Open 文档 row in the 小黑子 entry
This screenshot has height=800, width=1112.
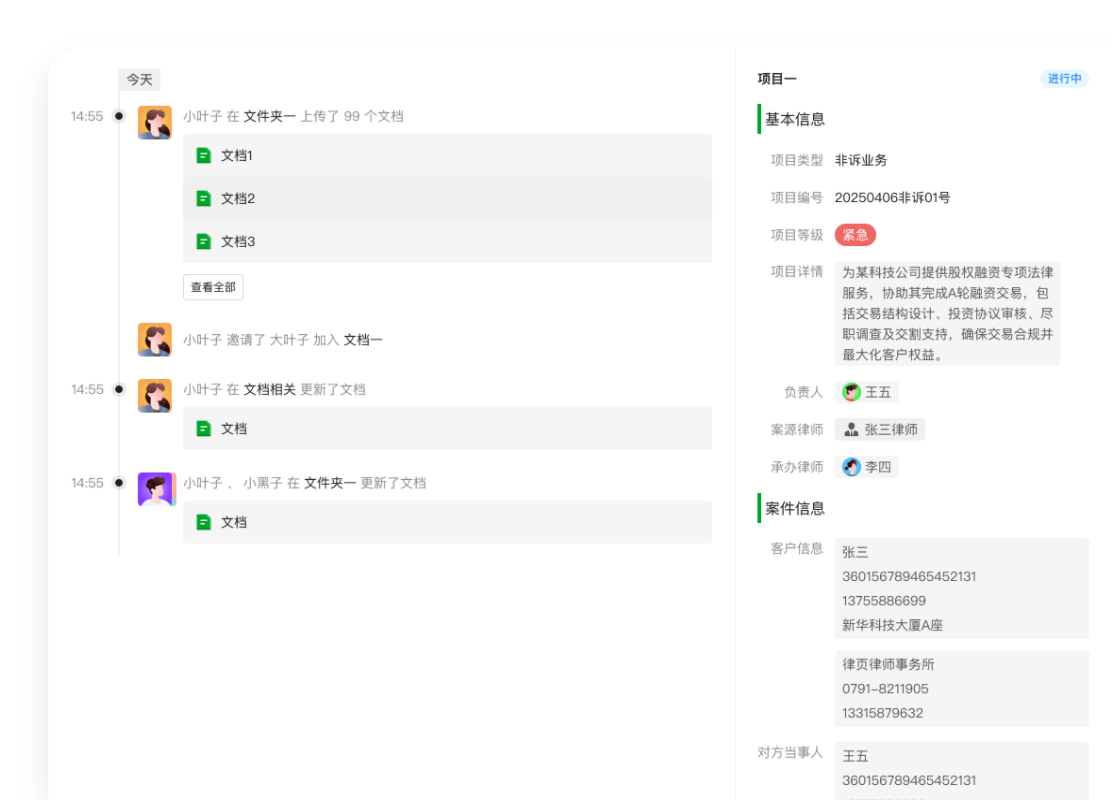tap(447, 522)
